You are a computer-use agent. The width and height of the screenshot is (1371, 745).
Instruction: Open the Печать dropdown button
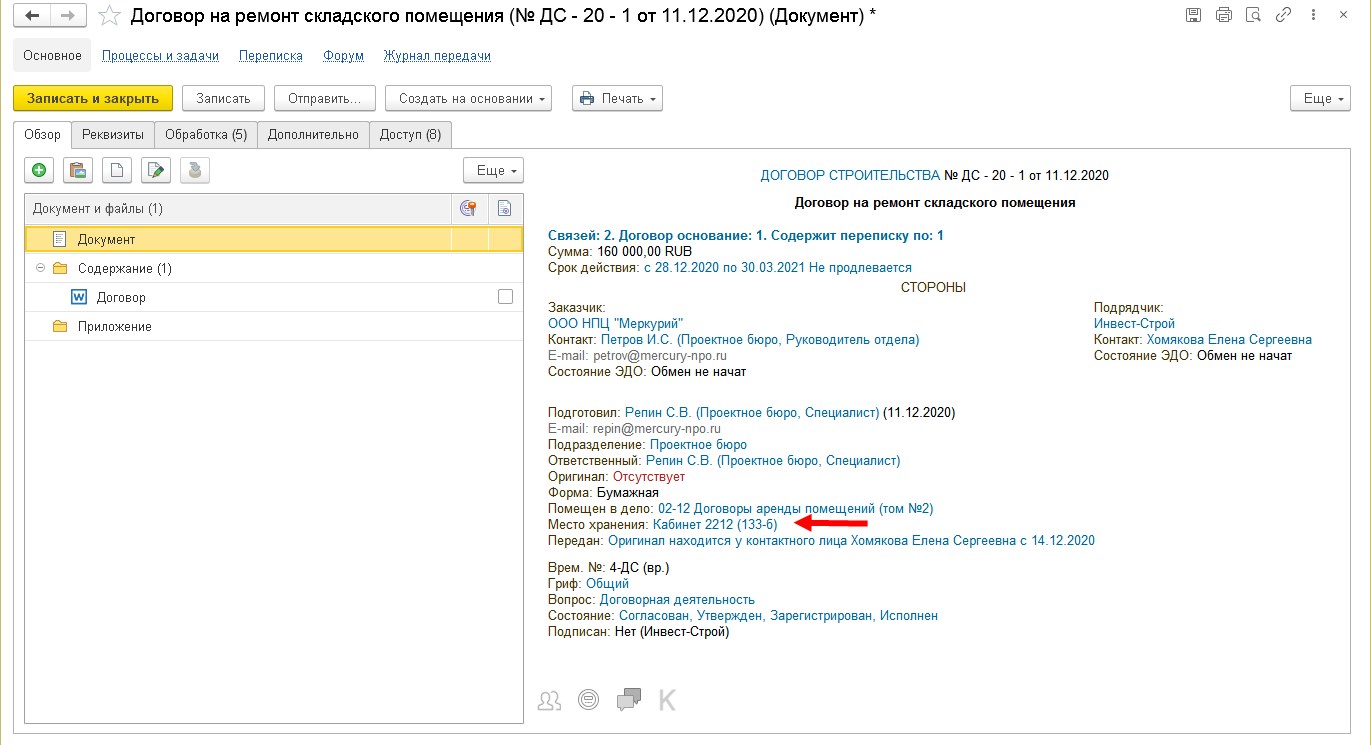pyautogui.click(x=617, y=98)
